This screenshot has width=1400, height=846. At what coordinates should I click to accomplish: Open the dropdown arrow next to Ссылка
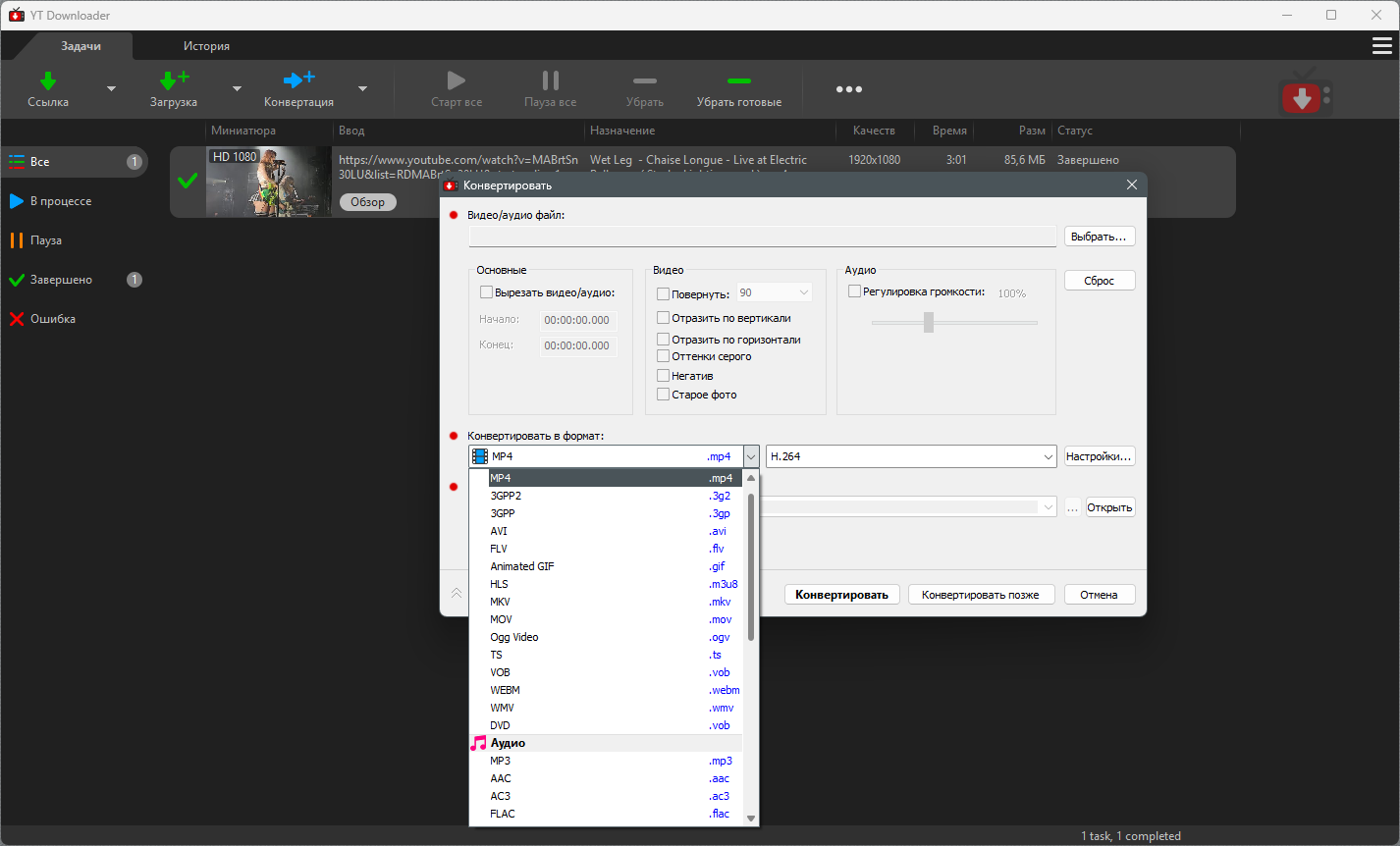[111, 89]
